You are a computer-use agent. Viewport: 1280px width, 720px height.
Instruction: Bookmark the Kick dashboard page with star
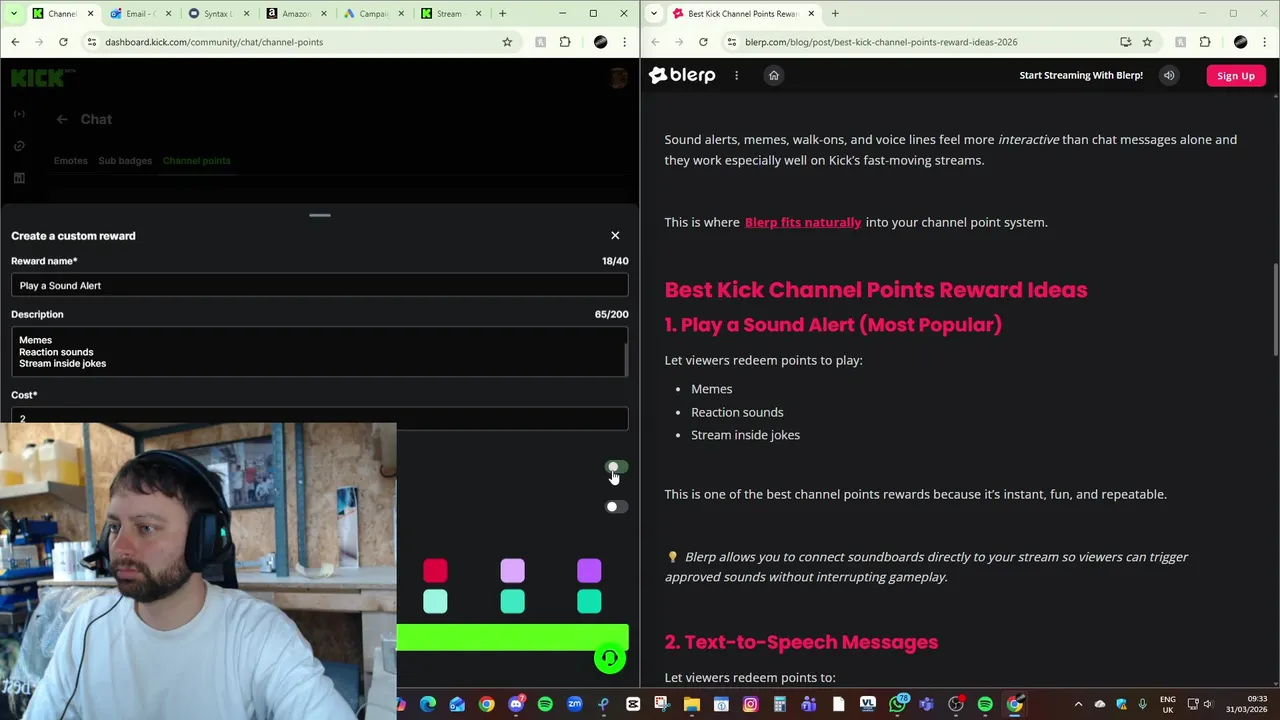click(x=507, y=42)
